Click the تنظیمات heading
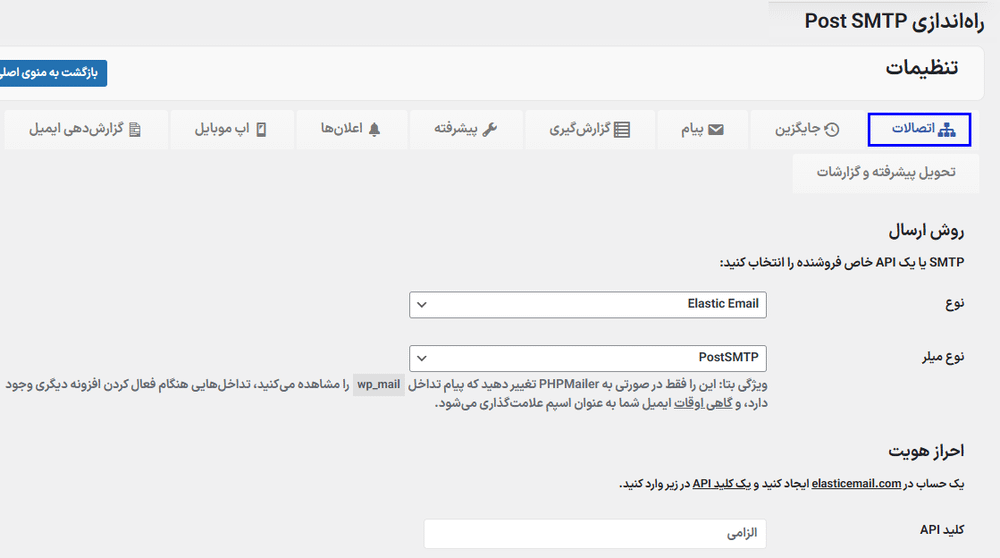The width and height of the screenshot is (1000, 558). [x=922, y=68]
